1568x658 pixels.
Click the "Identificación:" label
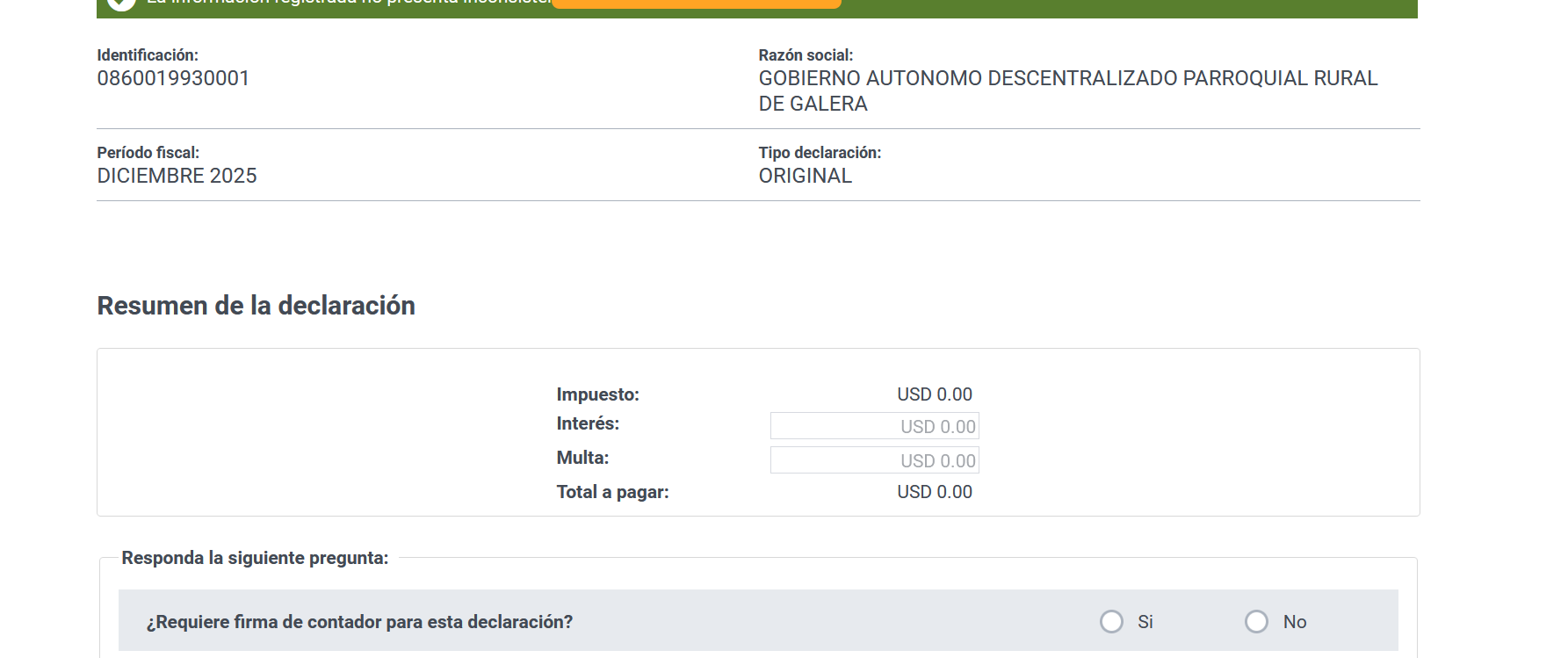tap(148, 55)
